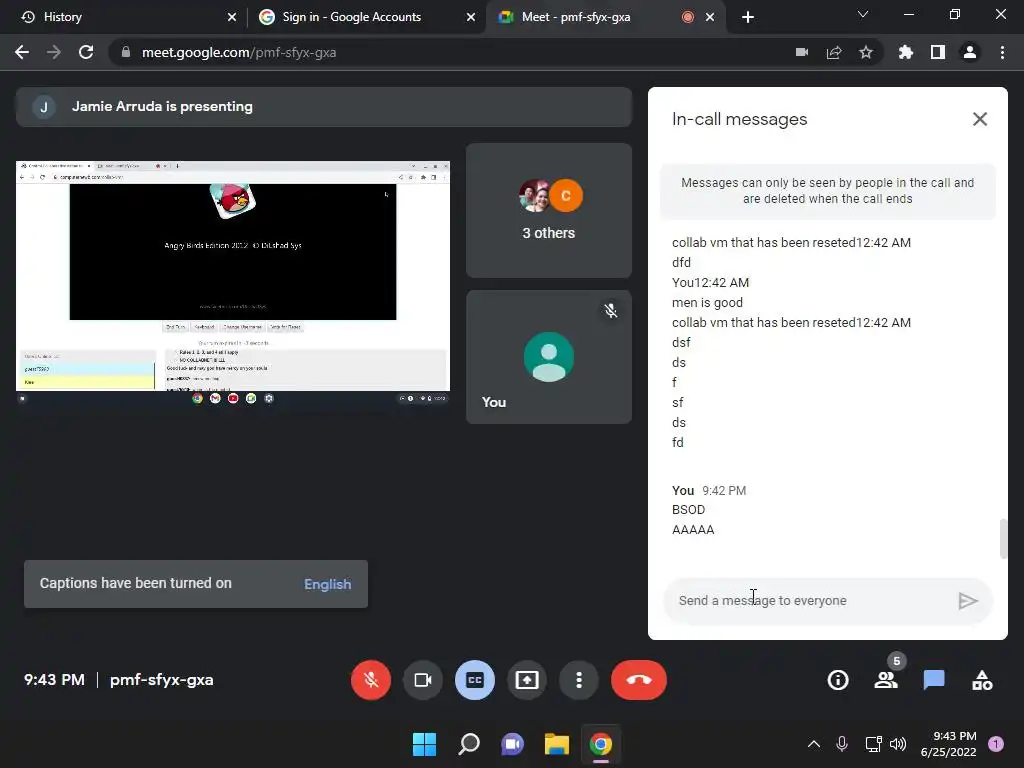Viewport: 1024px width, 768px height.
Task: Show the participants people icon
Action: 886,680
